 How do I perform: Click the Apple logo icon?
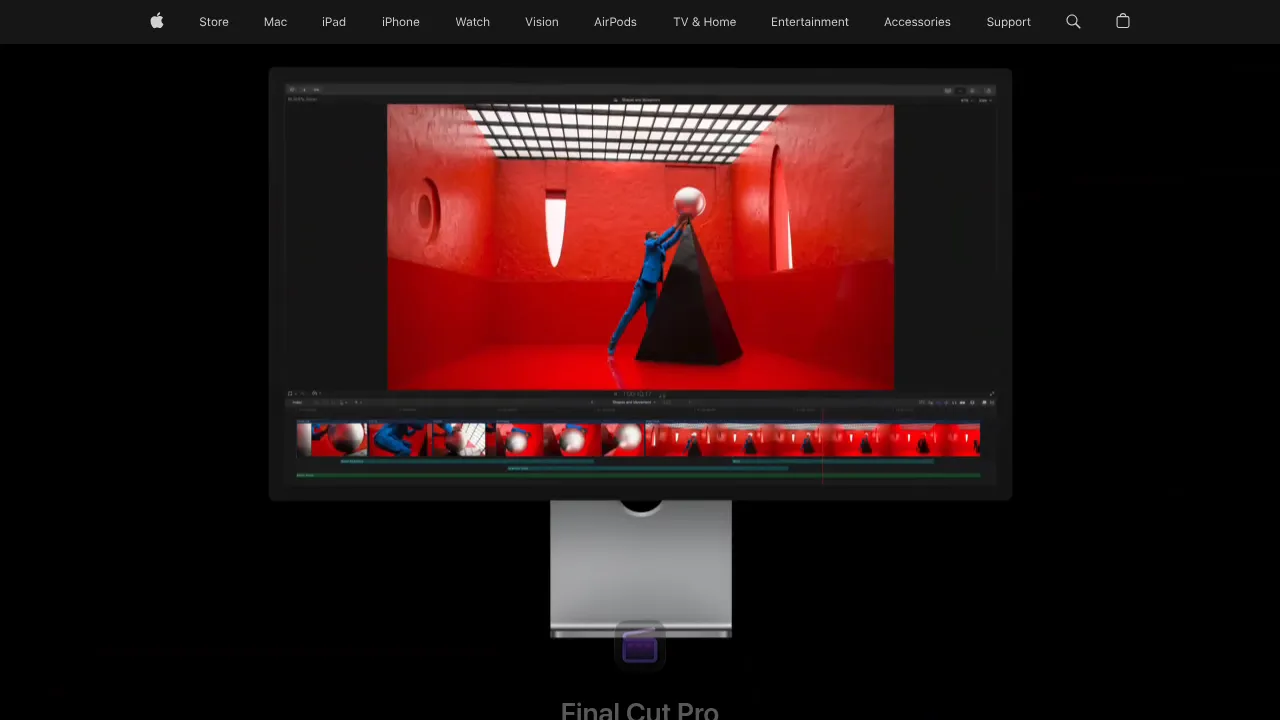(157, 21)
